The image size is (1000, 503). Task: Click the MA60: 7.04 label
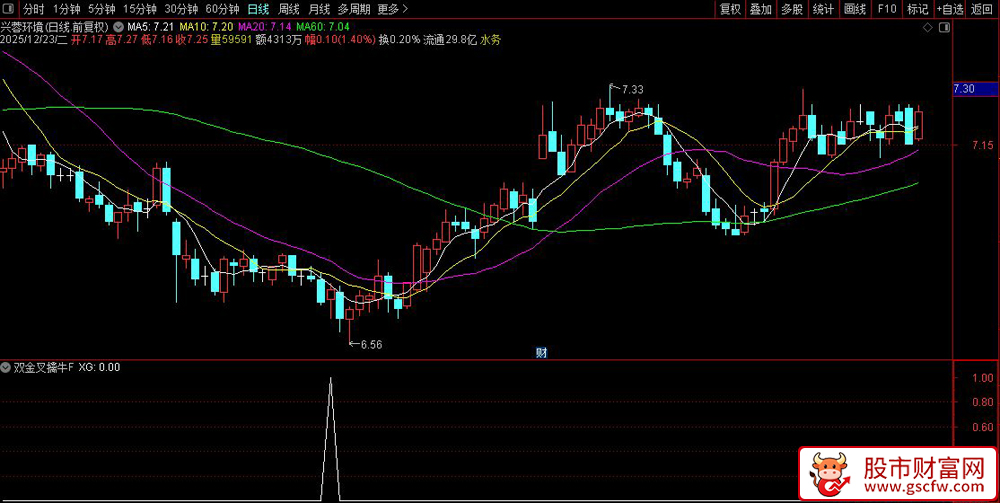[324, 27]
